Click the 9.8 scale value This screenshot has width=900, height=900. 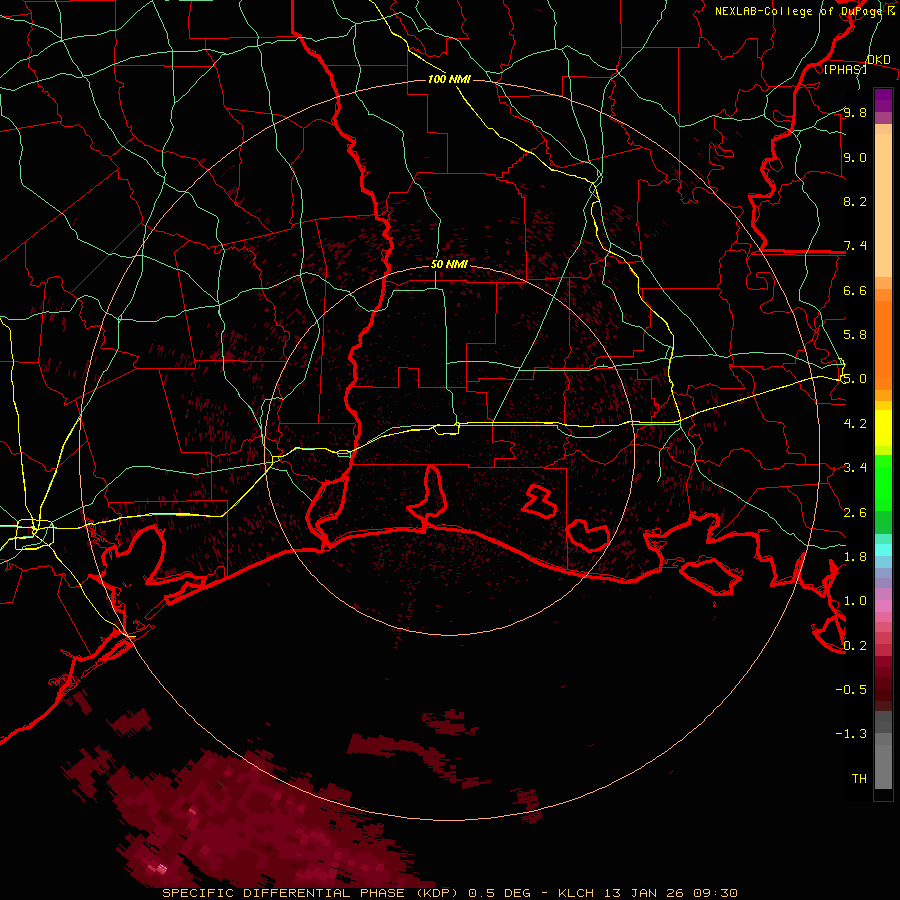tap(855, 112)
